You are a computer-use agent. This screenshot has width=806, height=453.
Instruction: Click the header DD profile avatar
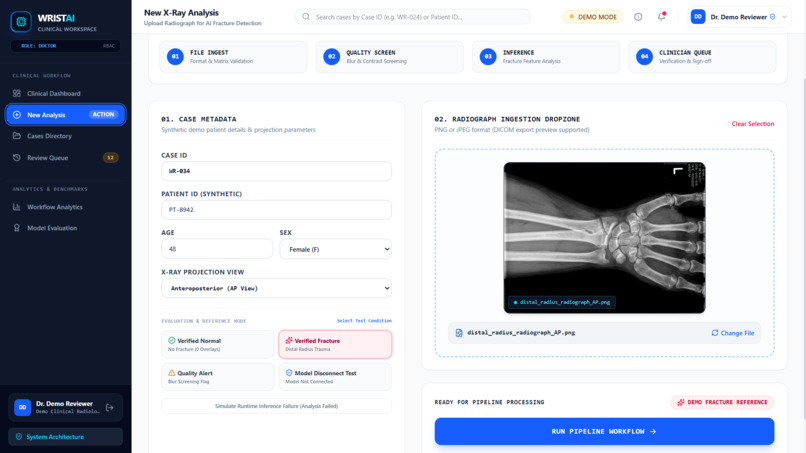click(x=698, y=17)
